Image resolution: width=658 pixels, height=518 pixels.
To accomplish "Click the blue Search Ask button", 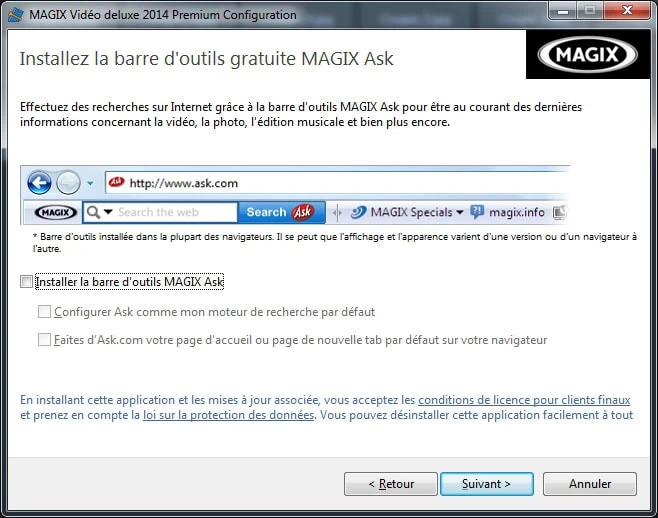I will 281,212.
